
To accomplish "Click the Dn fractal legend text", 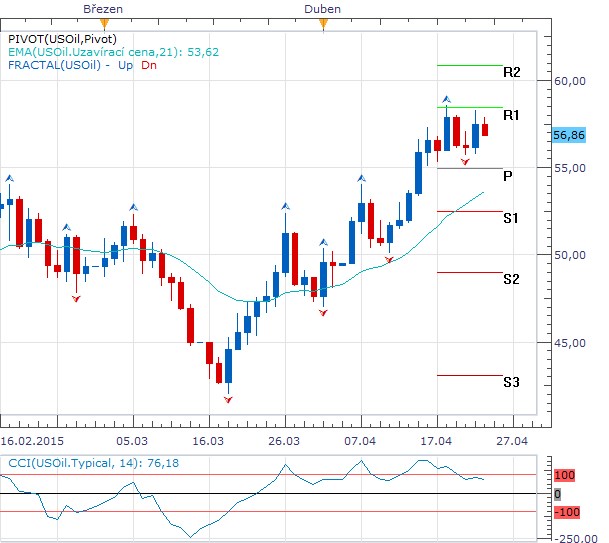I will (x=149, y=65).
